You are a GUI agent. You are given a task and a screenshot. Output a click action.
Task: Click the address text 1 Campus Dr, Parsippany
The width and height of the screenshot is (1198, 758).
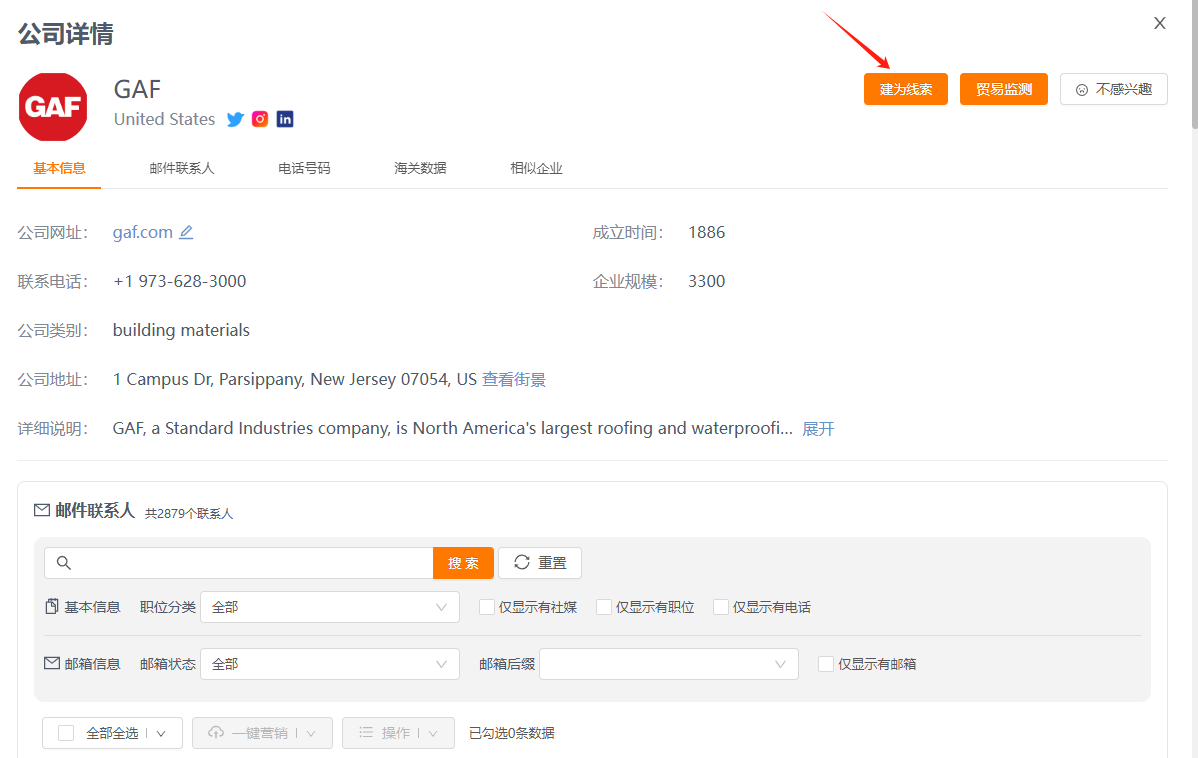click(295, 380)
